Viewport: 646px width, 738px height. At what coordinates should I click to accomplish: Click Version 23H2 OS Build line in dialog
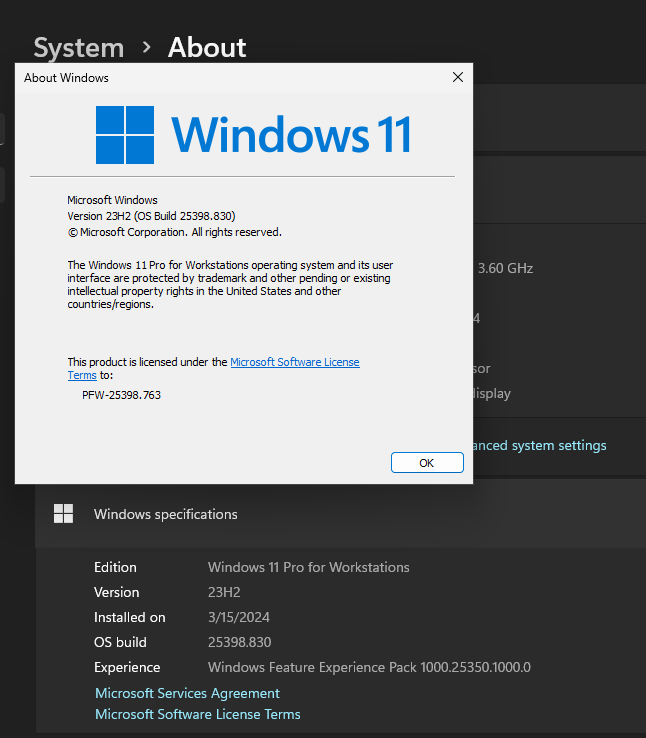click(151, 216)
